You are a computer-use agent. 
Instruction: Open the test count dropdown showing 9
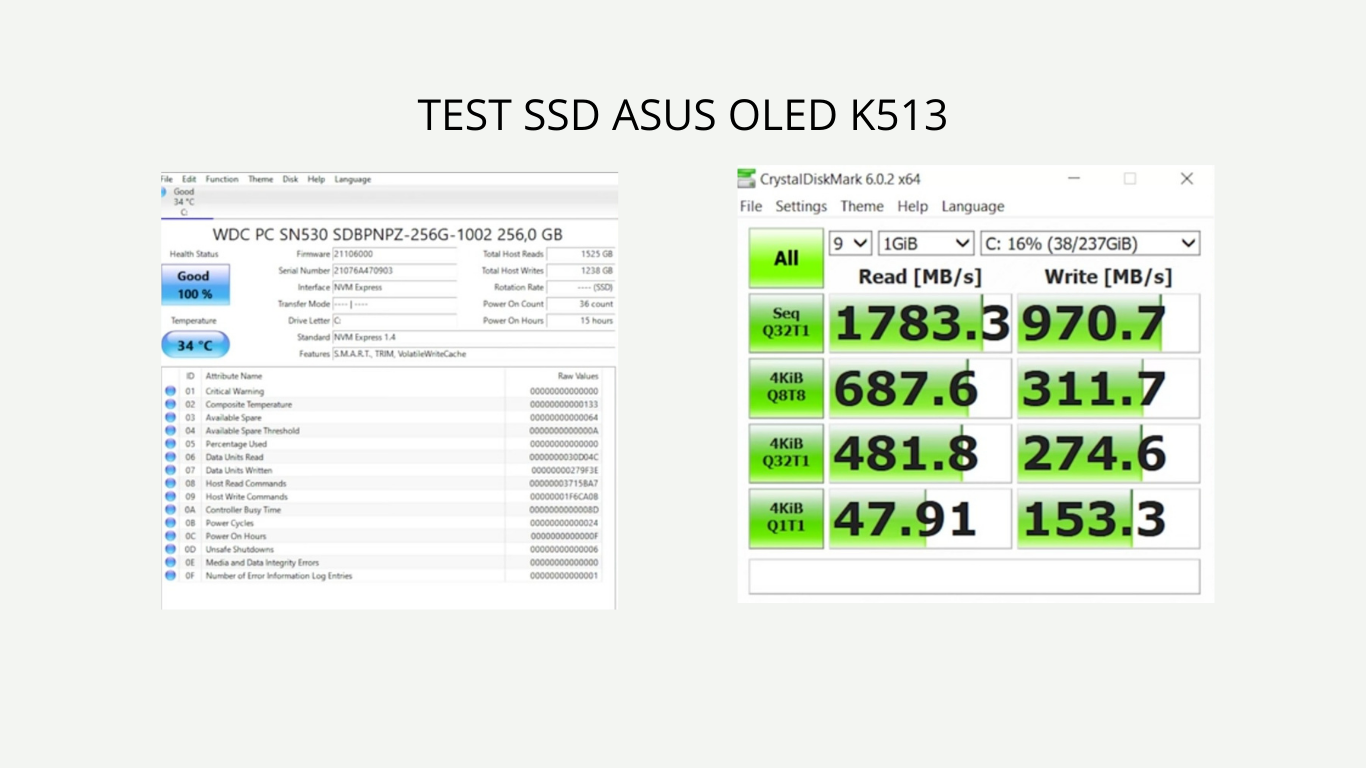tap(851, 243)
